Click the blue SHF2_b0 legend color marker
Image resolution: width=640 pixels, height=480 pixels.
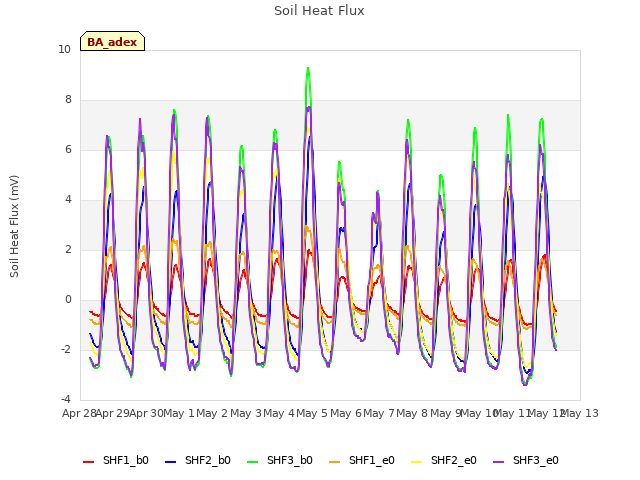tap(171, 462)
